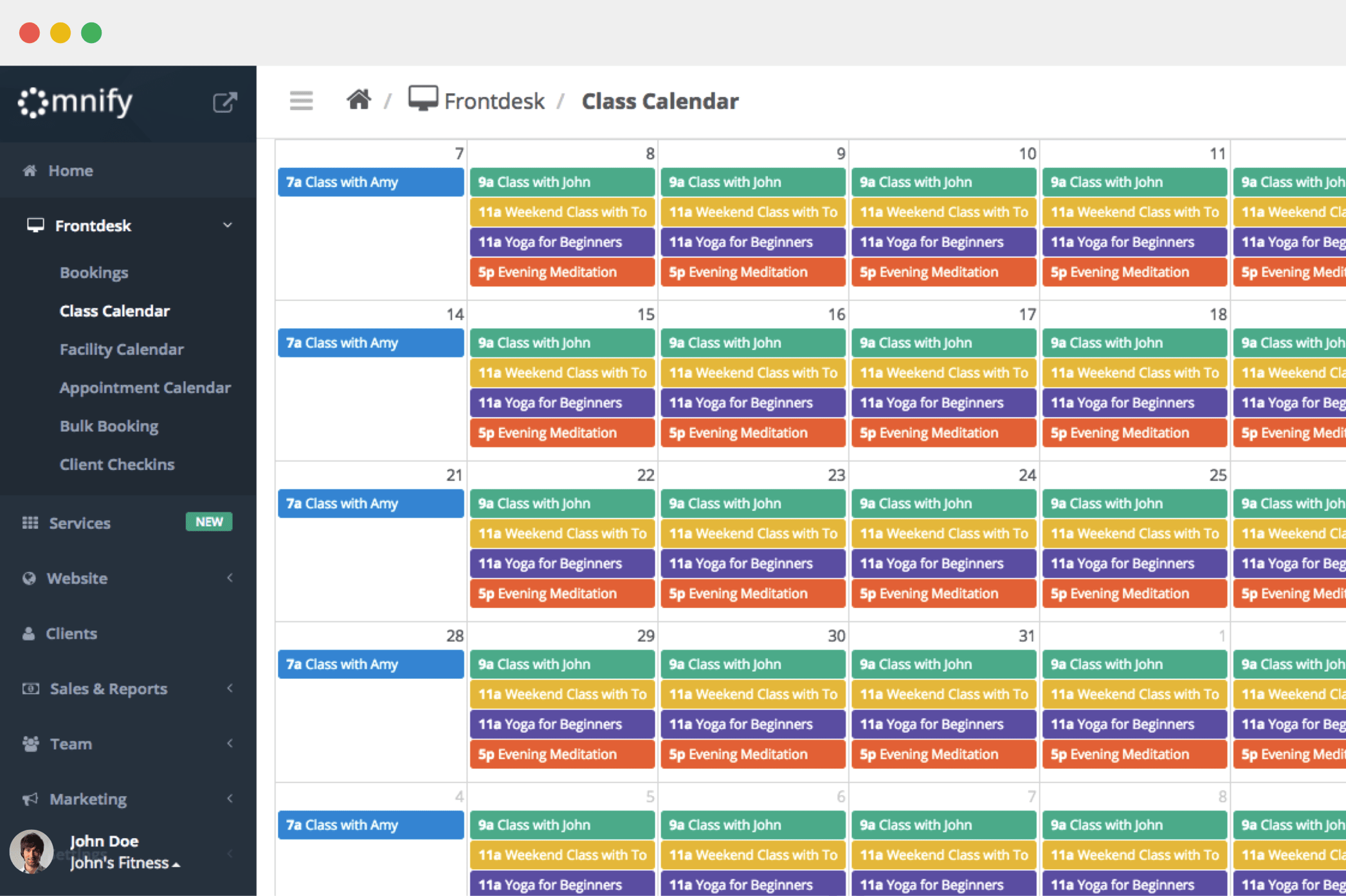The image size is (1346, 896).
Task: Open the Clients sidebar item
Action: click(x=71, y=633)
